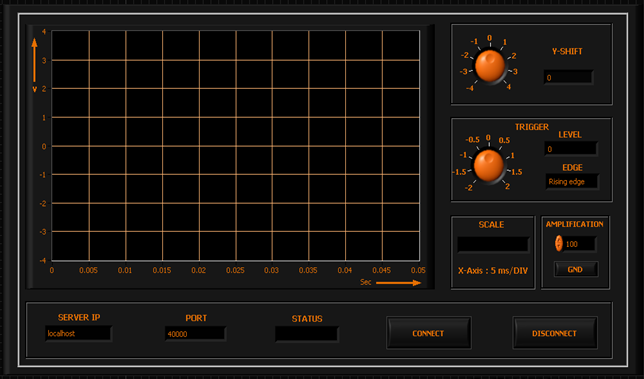Viewport: 644px width, 379px height.
Task: Open the EDGE dropdown showing Rising edge
Action: tap(572, 181)
